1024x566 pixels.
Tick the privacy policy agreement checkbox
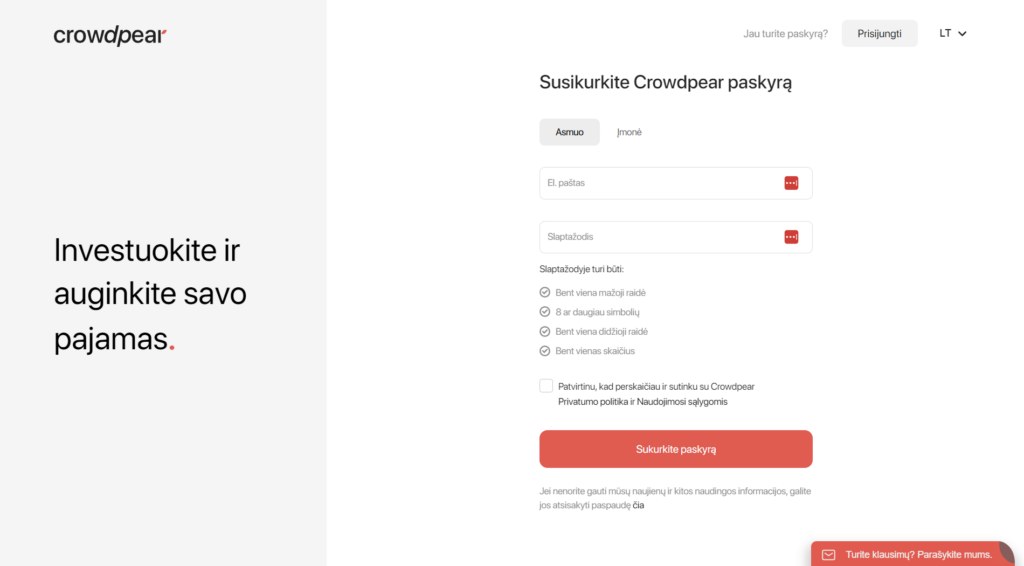point(546,386)
